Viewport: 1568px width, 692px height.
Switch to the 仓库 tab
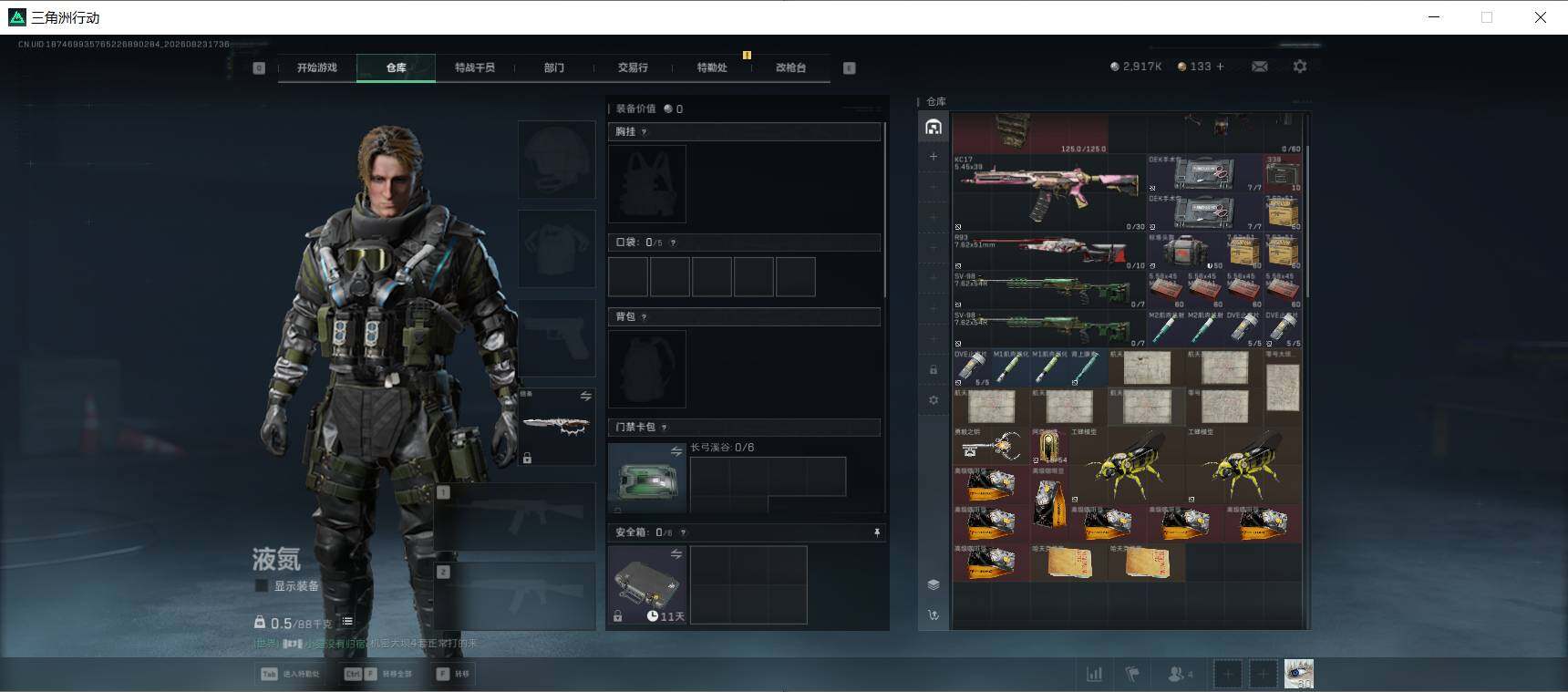click(396, 67)
